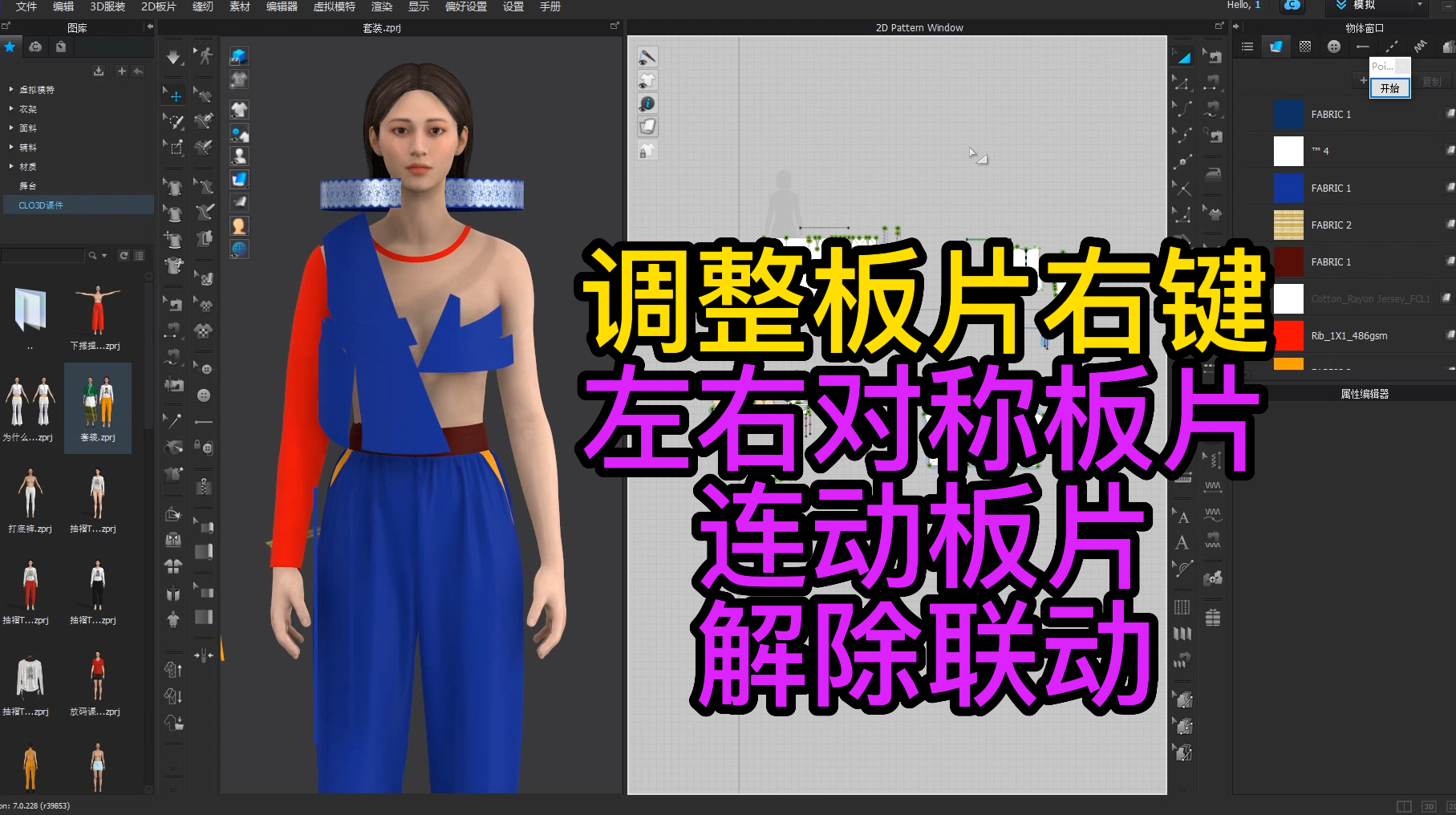
Task: Select the Brush selection tool
Action: tap(176, 121)
